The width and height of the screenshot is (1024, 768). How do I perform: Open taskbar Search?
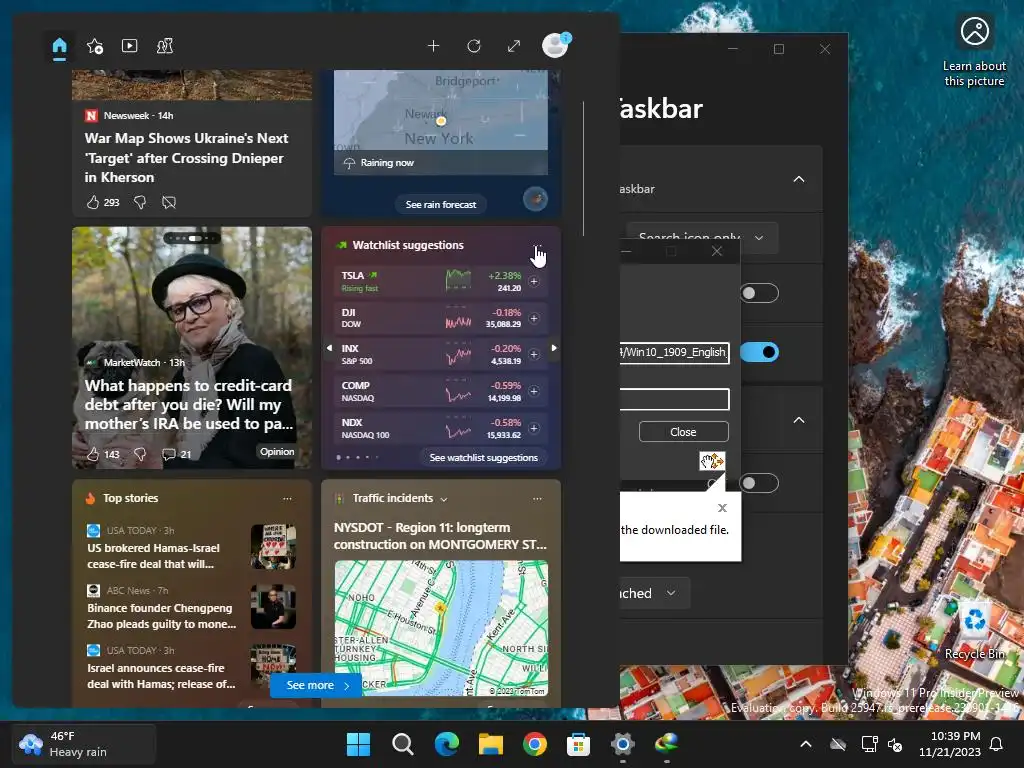point(402,744)
